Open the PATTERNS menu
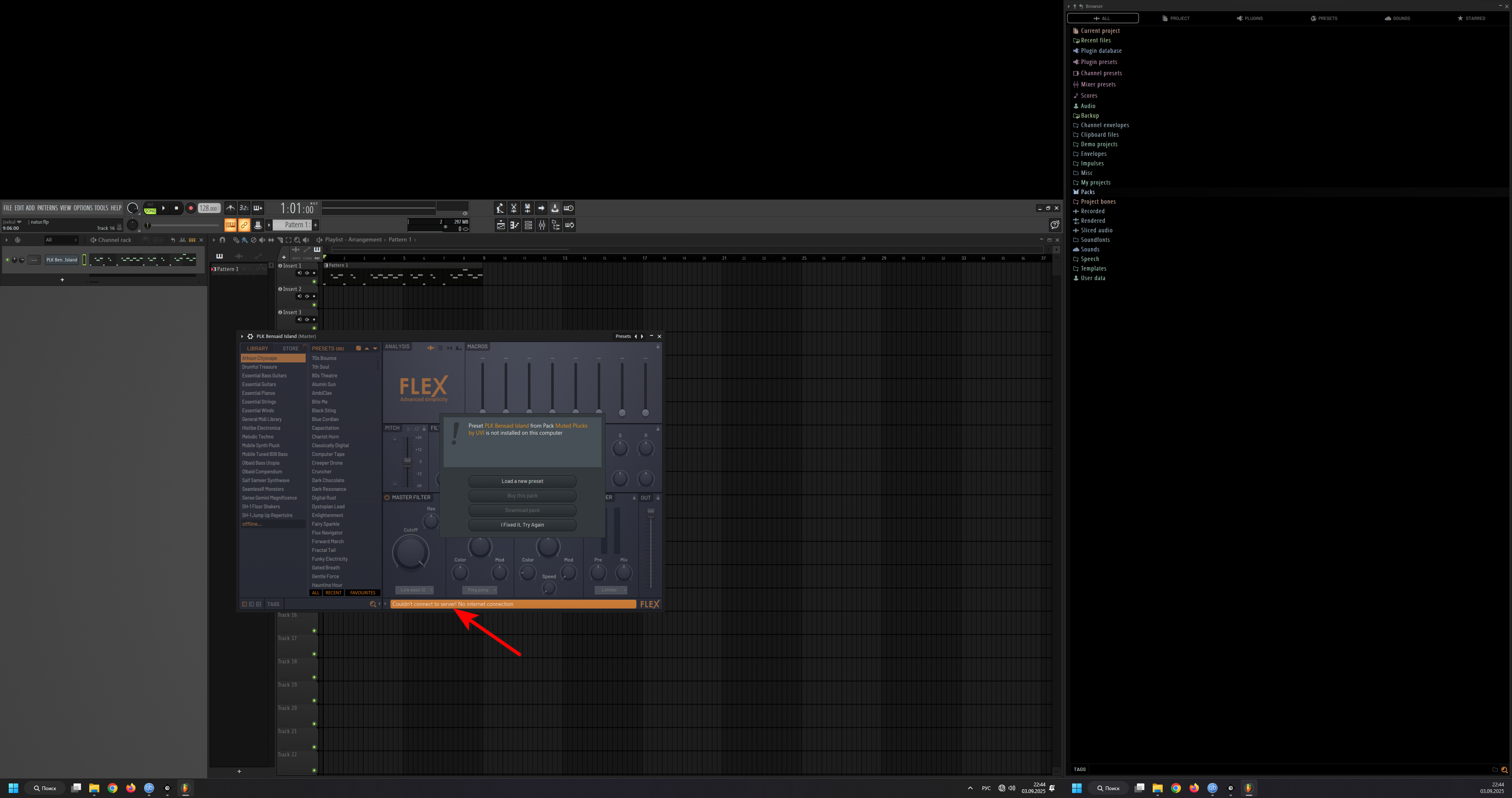This screenshot has width=1512, height=798. coord(47,208)
